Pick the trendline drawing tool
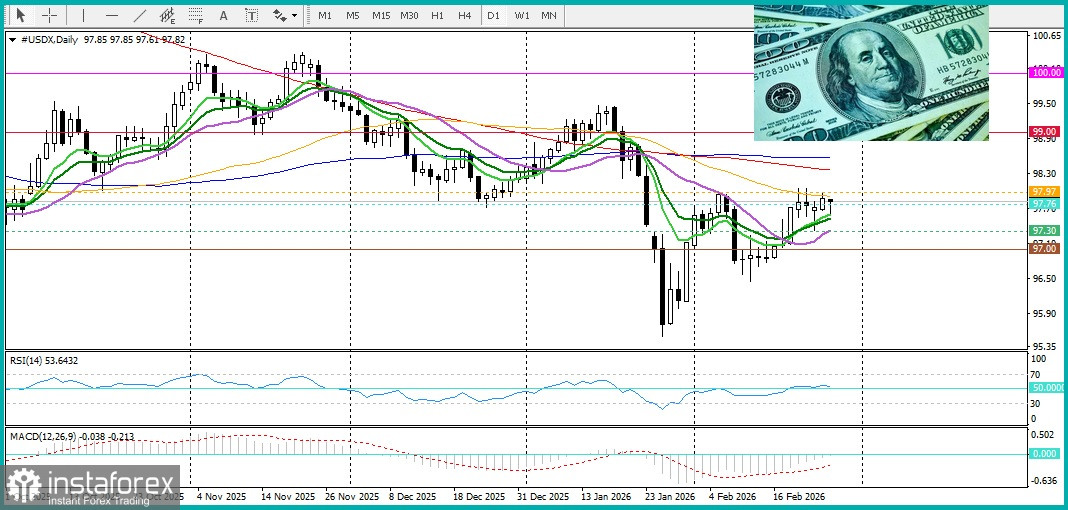Image resolution: width=1068 pixels, height=510 pixels. coord(140,16)
